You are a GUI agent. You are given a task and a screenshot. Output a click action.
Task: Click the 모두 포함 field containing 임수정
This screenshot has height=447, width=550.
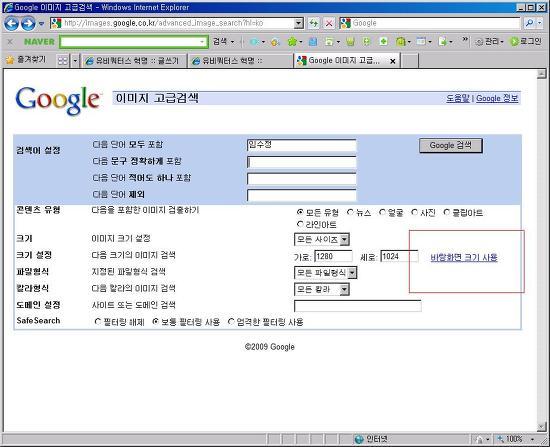(302, 145)
